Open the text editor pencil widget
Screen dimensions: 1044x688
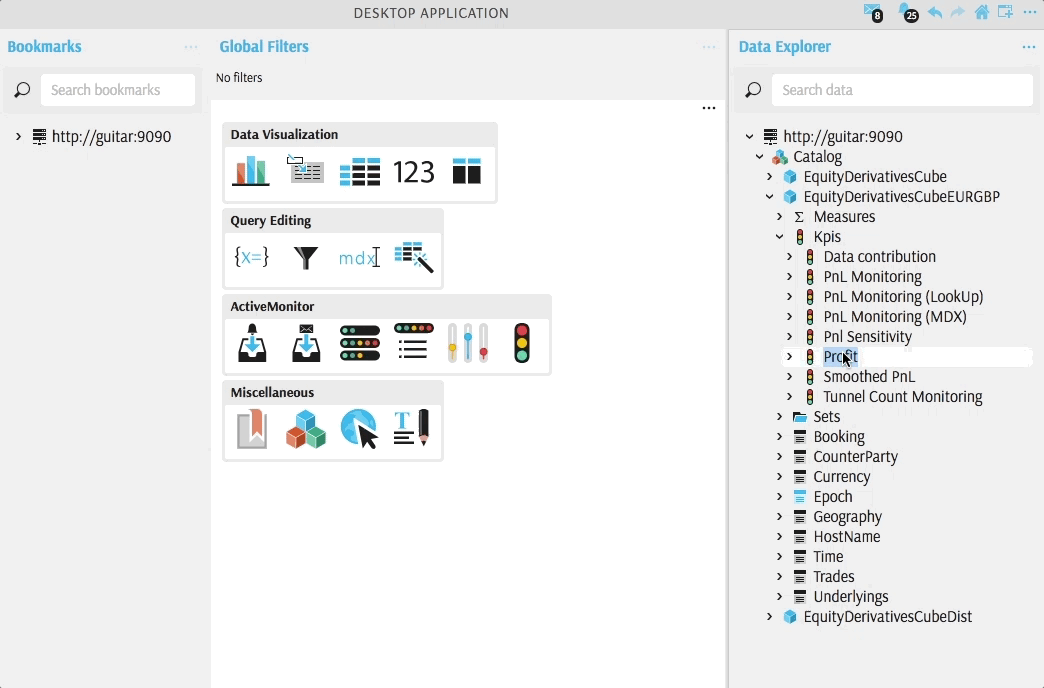(412, 428)
